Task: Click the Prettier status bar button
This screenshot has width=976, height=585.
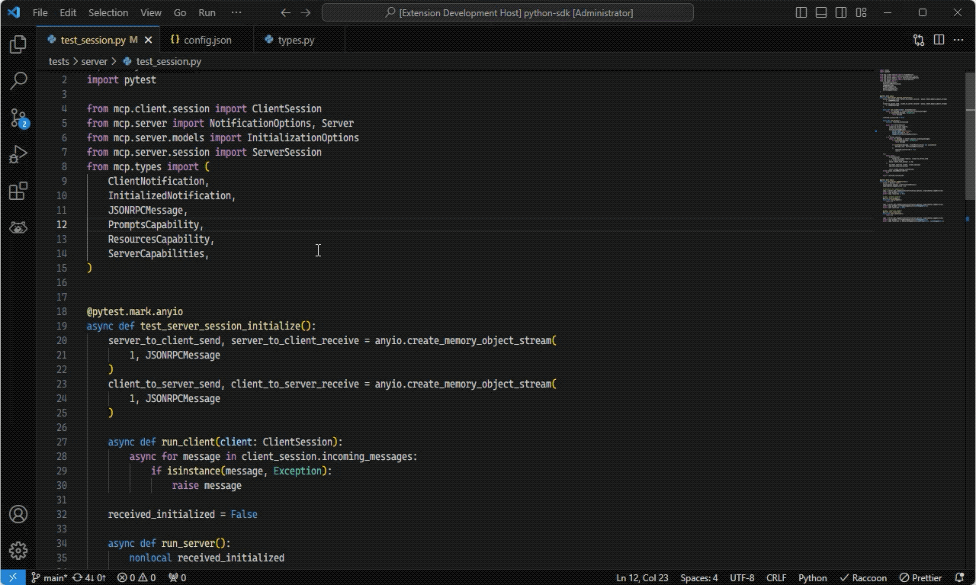Action: click(920, 577)
